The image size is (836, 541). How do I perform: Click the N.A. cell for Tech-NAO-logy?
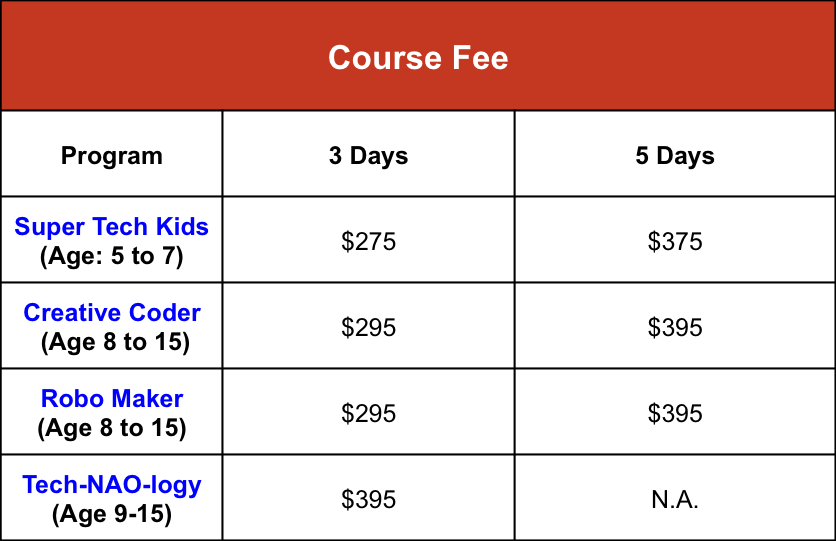tap(675, 500)
